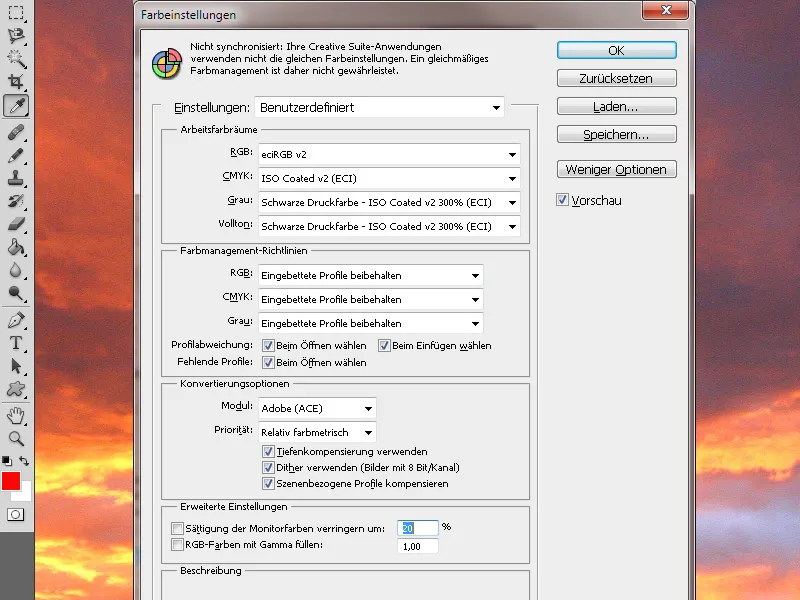Uncheck 'Beim Einfügen wählen' for Profilabweichung
Screen dimensions: 800x600
385,345
